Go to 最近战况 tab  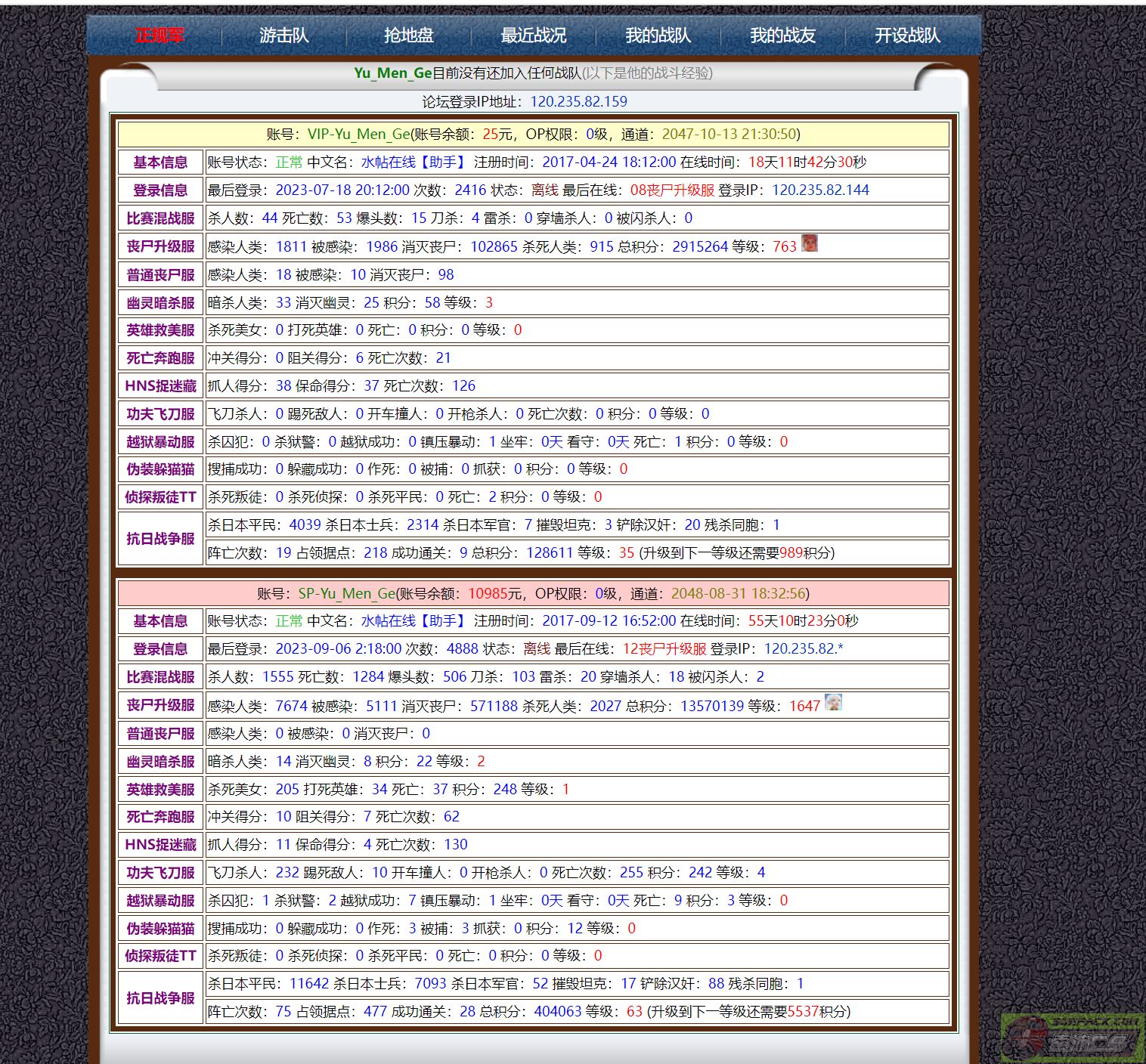point(534,36)
